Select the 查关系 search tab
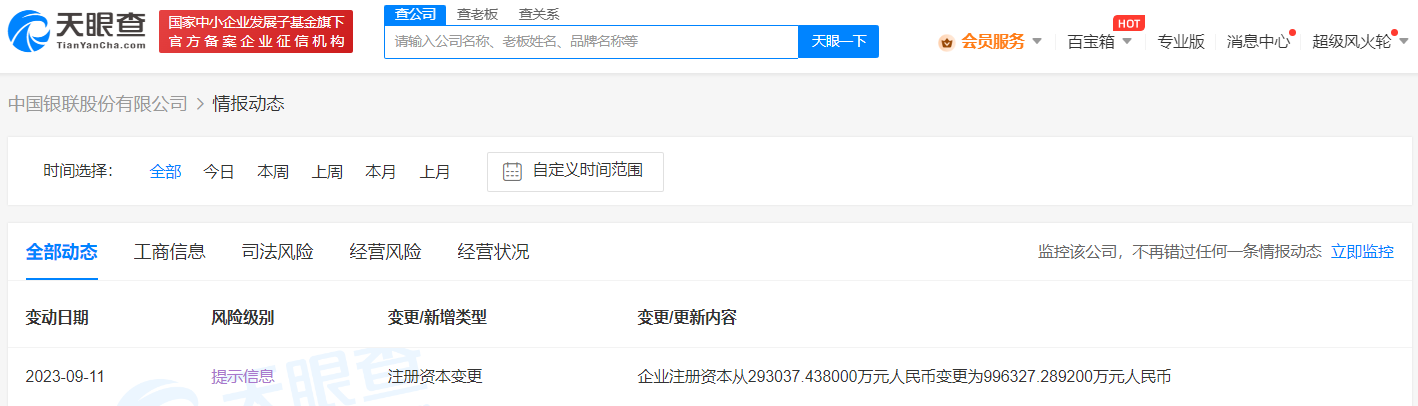Image resolution: width=1418 pixels, height=406 pixels. [x=539, y=14]
